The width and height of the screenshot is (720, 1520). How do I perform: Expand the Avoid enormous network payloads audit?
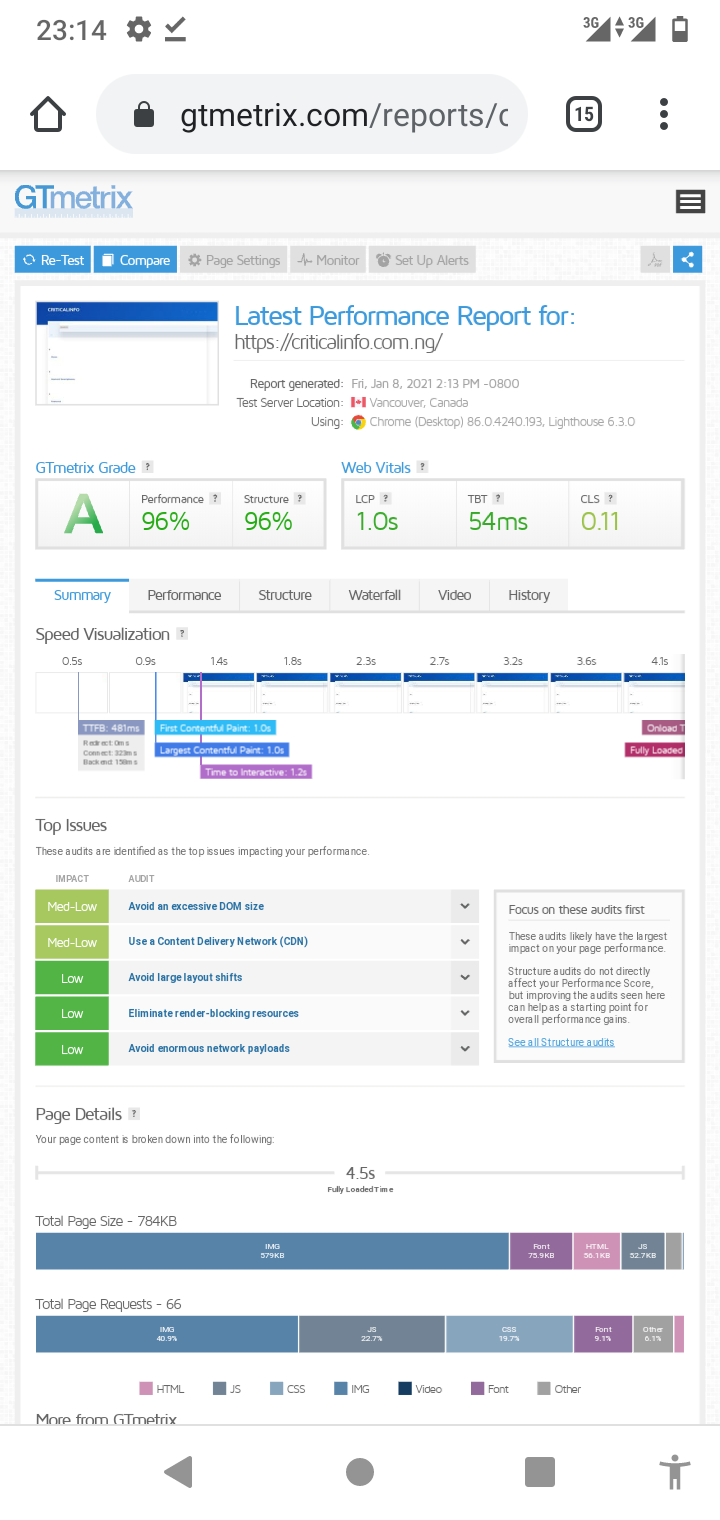pyautogui.click(x=463, y=1048)
